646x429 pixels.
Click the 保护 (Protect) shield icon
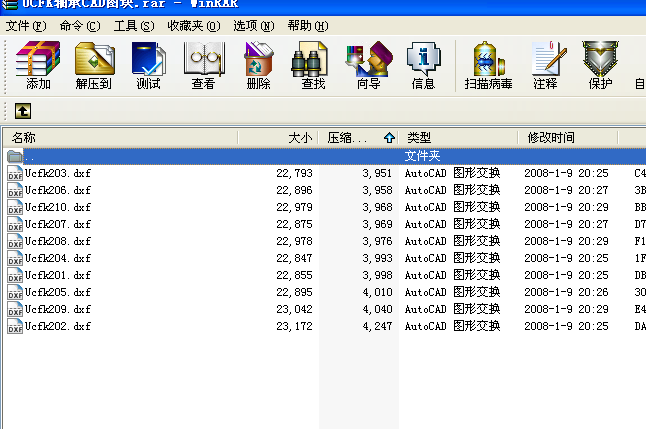pos(600,65)
